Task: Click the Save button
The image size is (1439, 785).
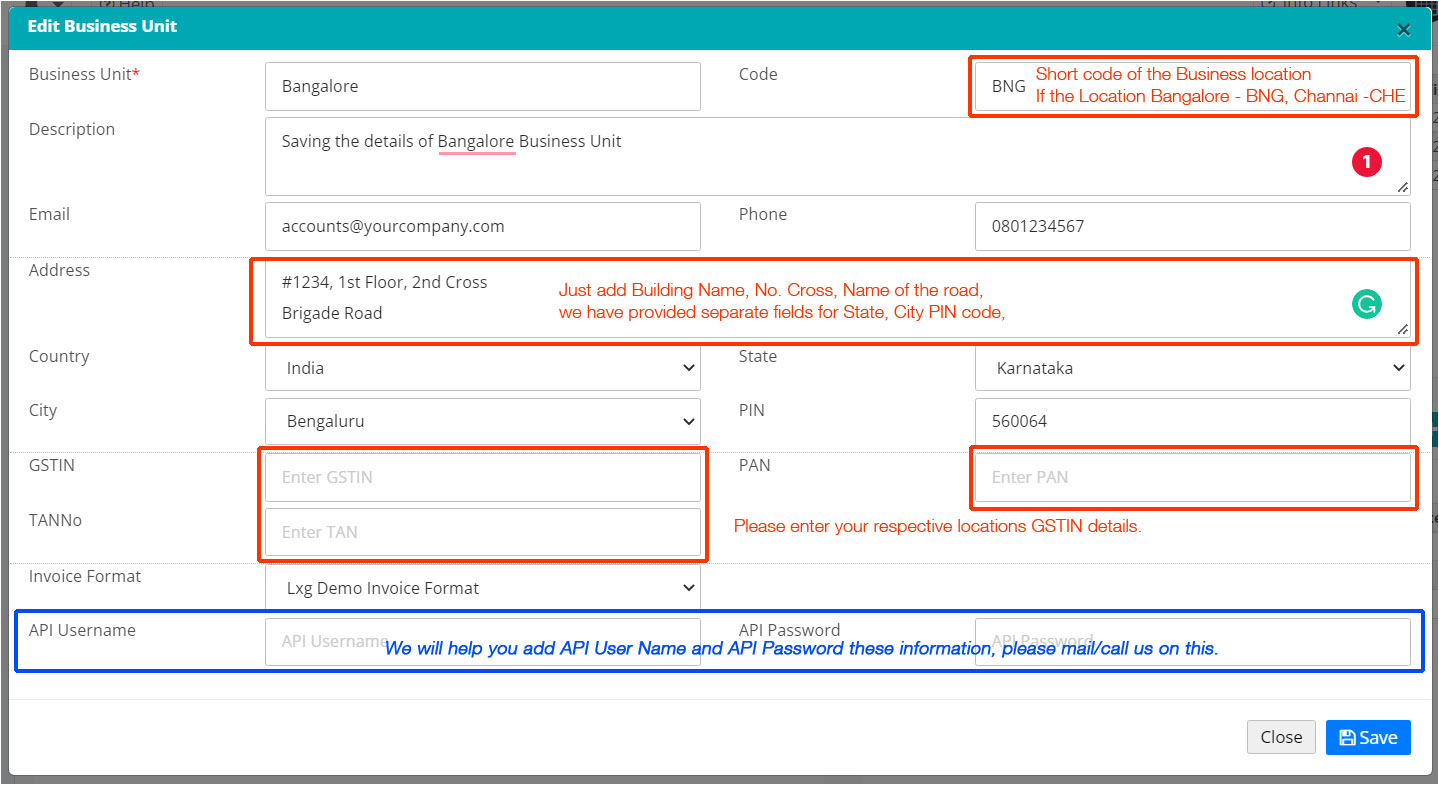Action: point(1367,737)
